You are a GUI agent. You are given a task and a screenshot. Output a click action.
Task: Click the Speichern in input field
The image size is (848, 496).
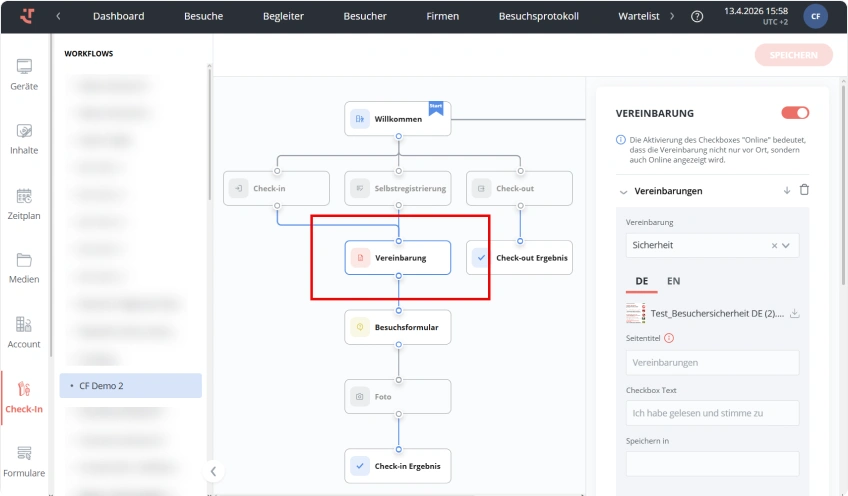point(712,464)
